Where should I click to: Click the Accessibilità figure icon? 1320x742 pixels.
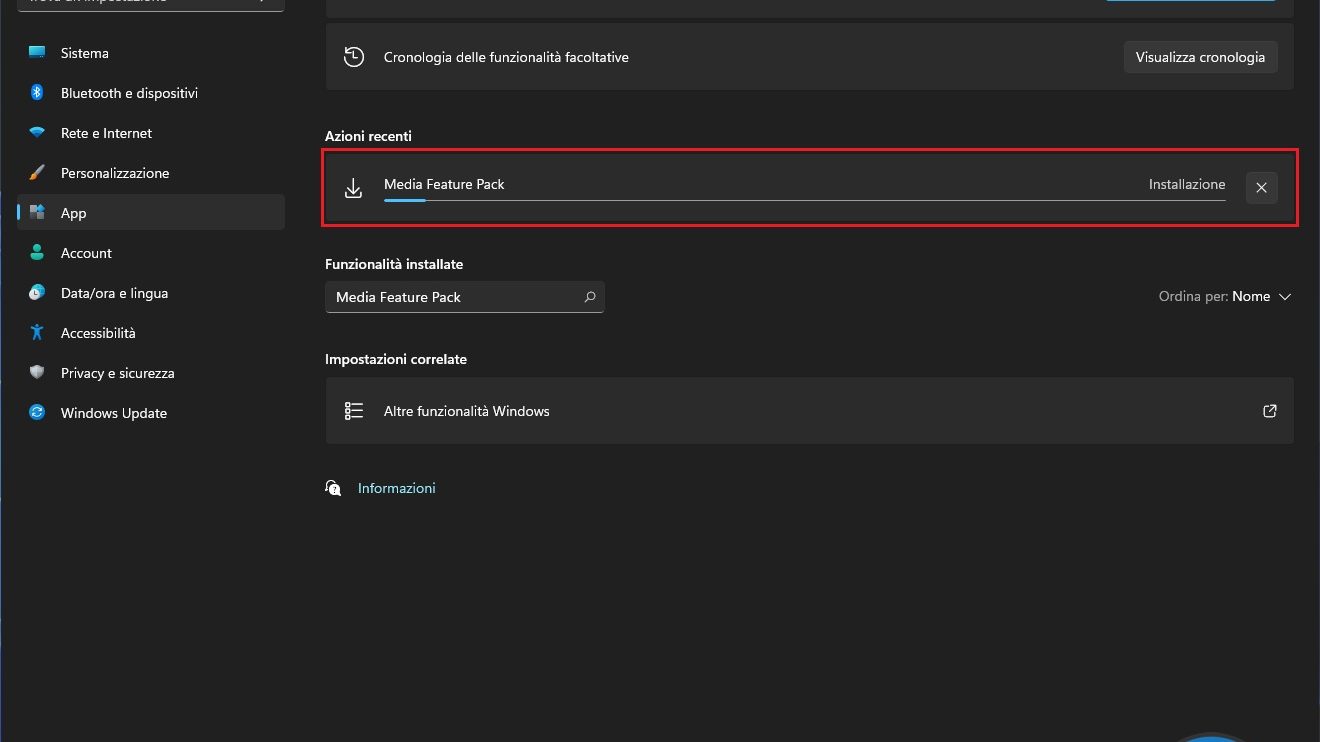[37, 333]
